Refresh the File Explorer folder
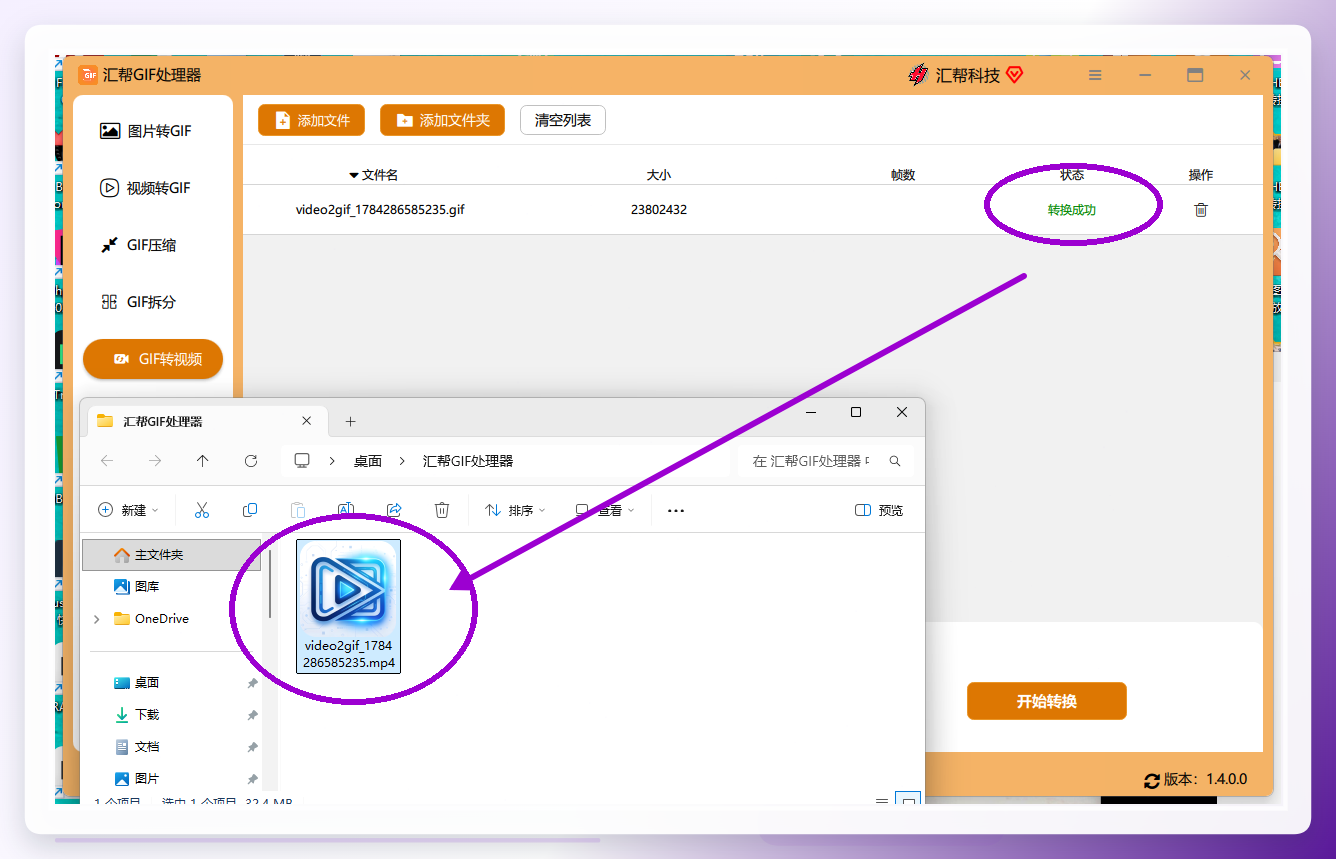This screenshot has height=859, width=1336. [251, 461]
